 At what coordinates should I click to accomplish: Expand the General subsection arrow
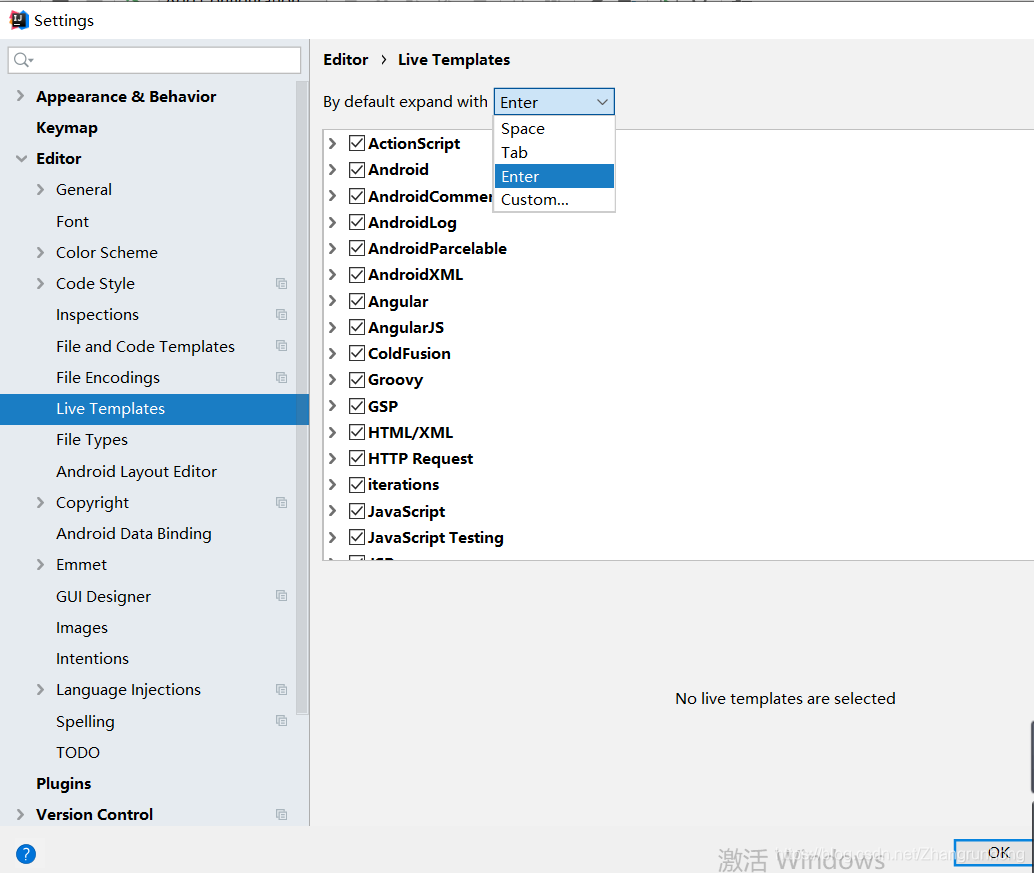(41, 190)
